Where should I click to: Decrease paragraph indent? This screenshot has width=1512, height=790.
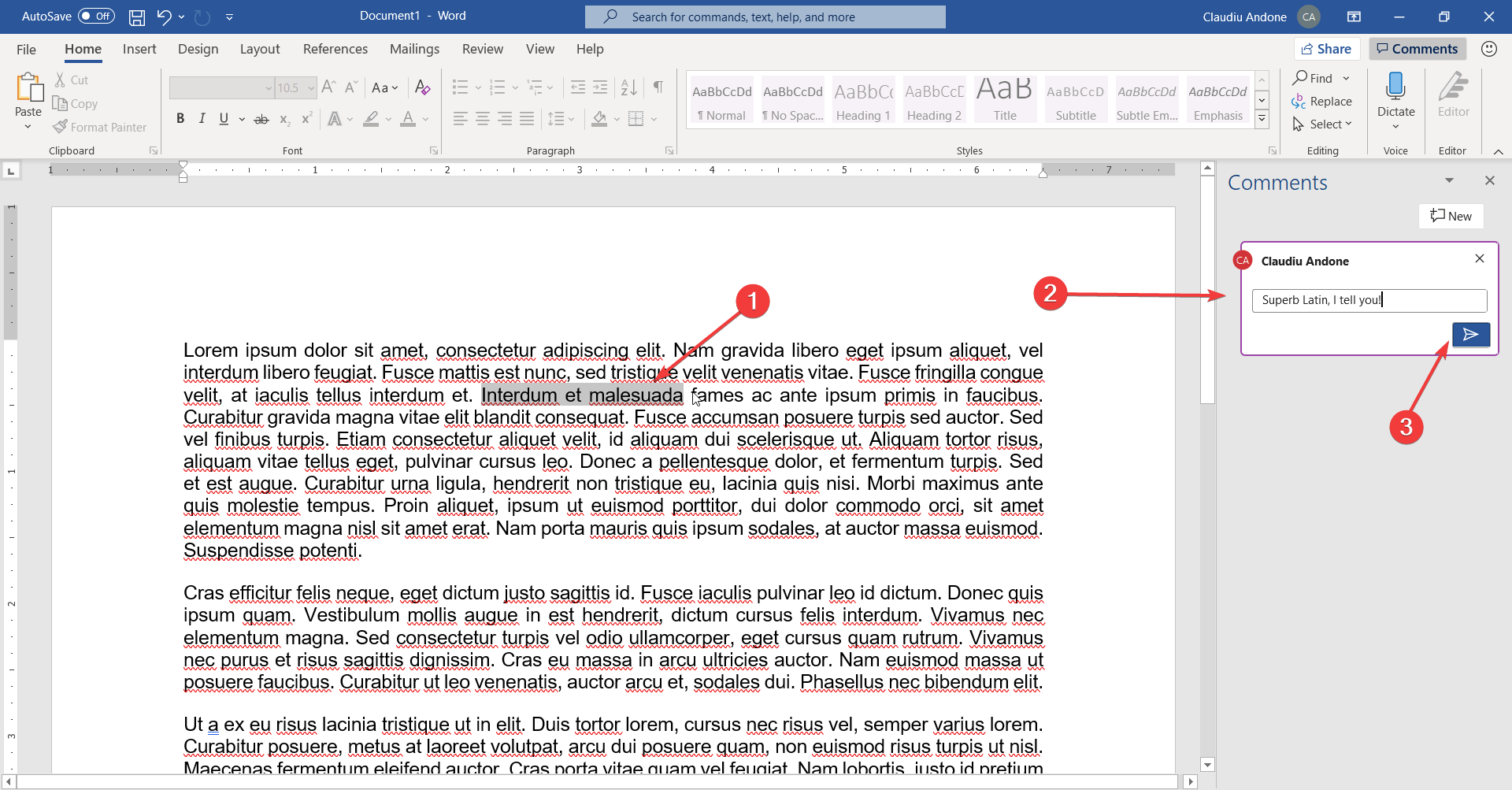pos(578,87)
